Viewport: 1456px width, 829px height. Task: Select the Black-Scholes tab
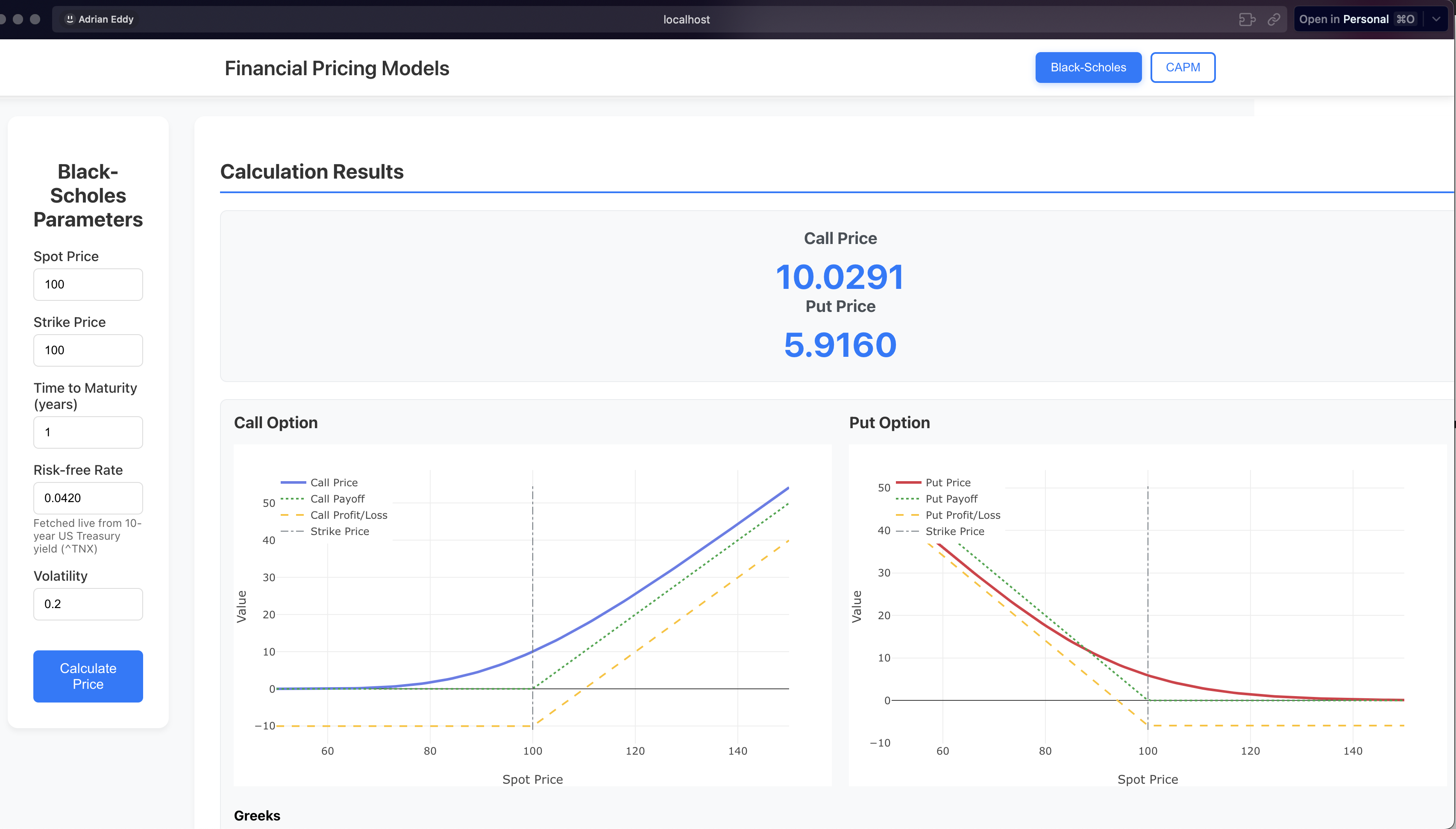1088,67
